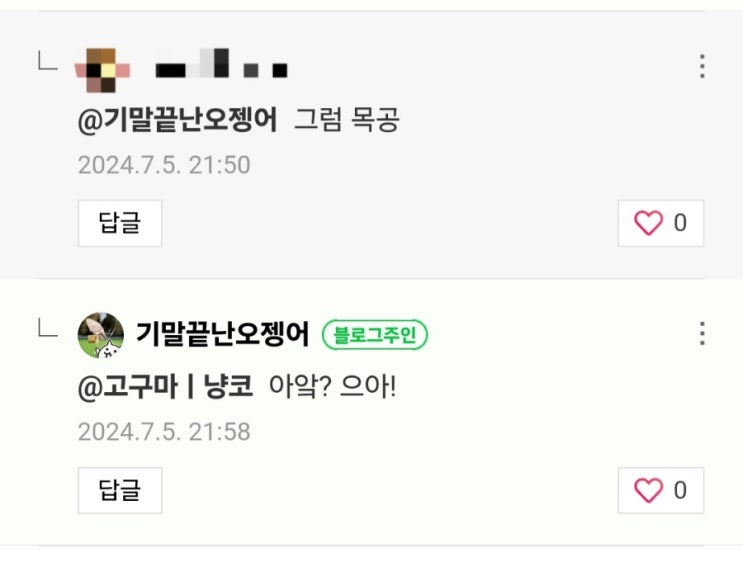Click the green 블로그주인 badge
743x562 pixels.
click(375, 335)
